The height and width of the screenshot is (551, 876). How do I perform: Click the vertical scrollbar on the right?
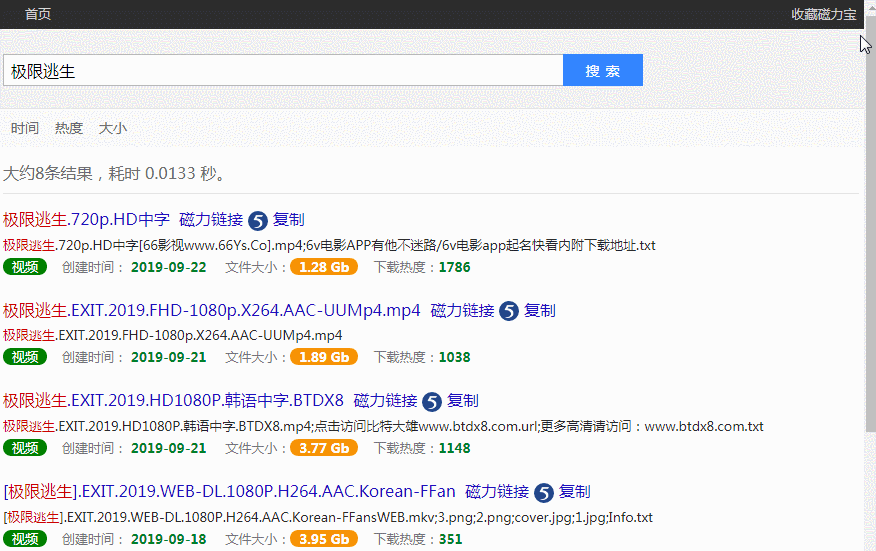click(869, 250)
